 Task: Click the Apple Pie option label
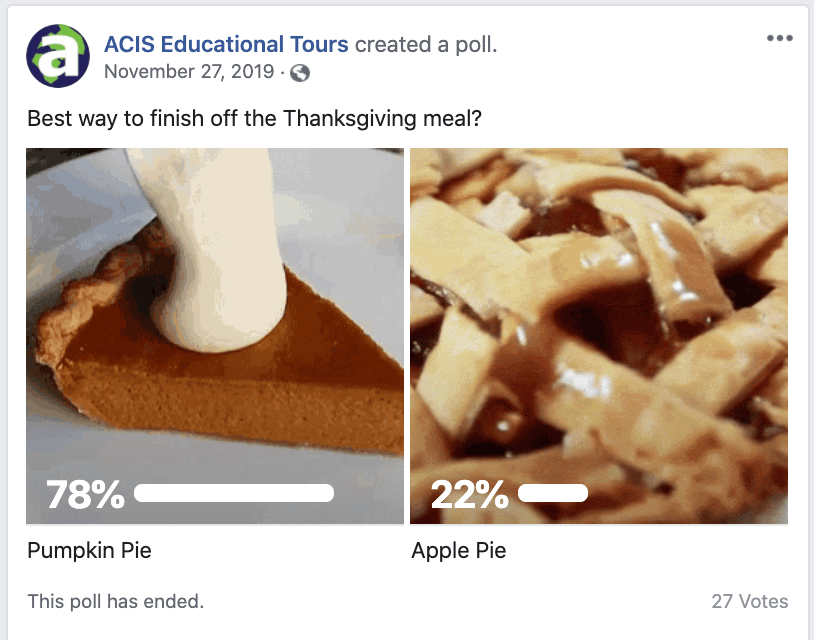(x=458, y=551)
